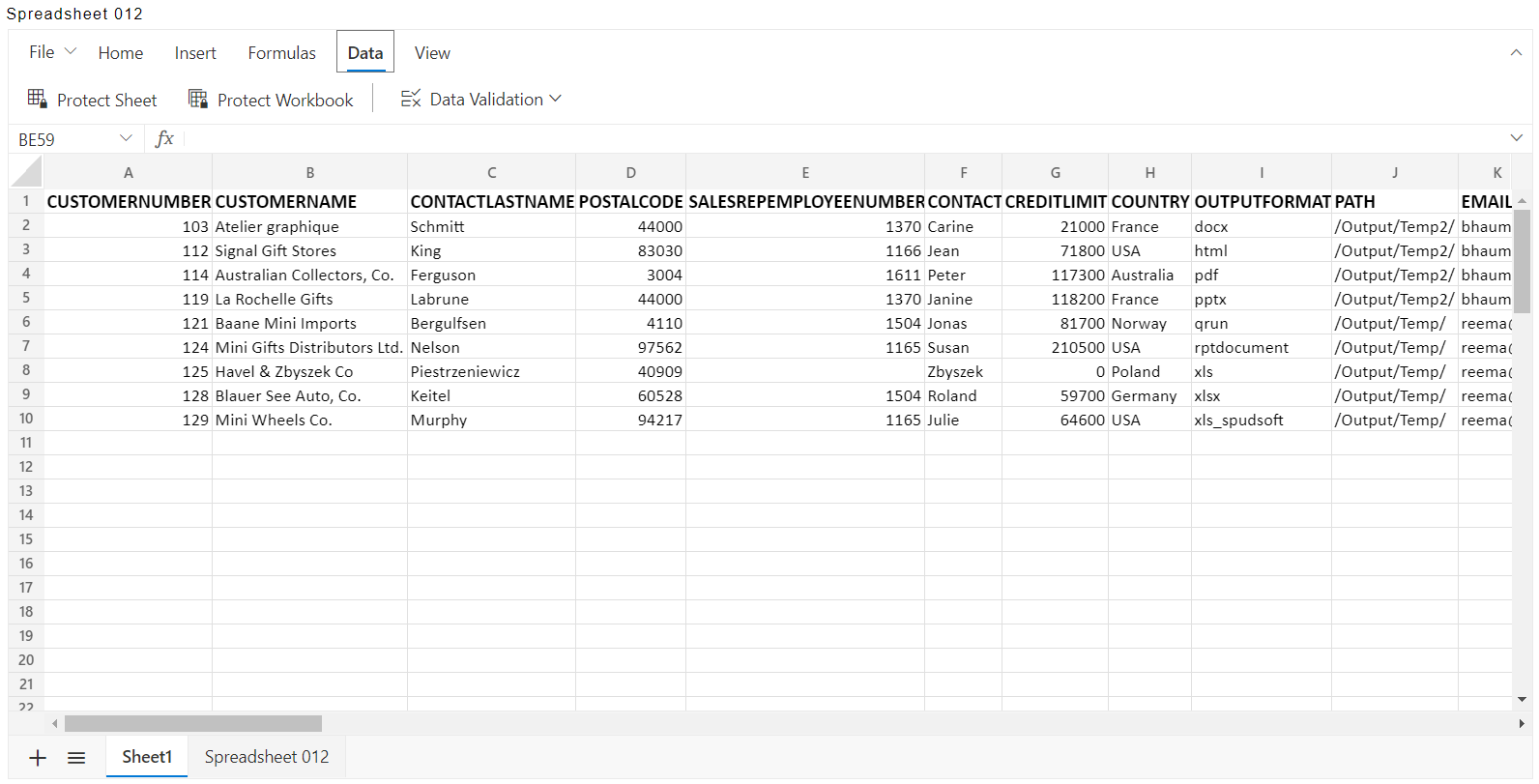1539x784 pixels.
Task: Select the output format cell 'xls_spudsoft'
Action: [x=1262, y=420]
